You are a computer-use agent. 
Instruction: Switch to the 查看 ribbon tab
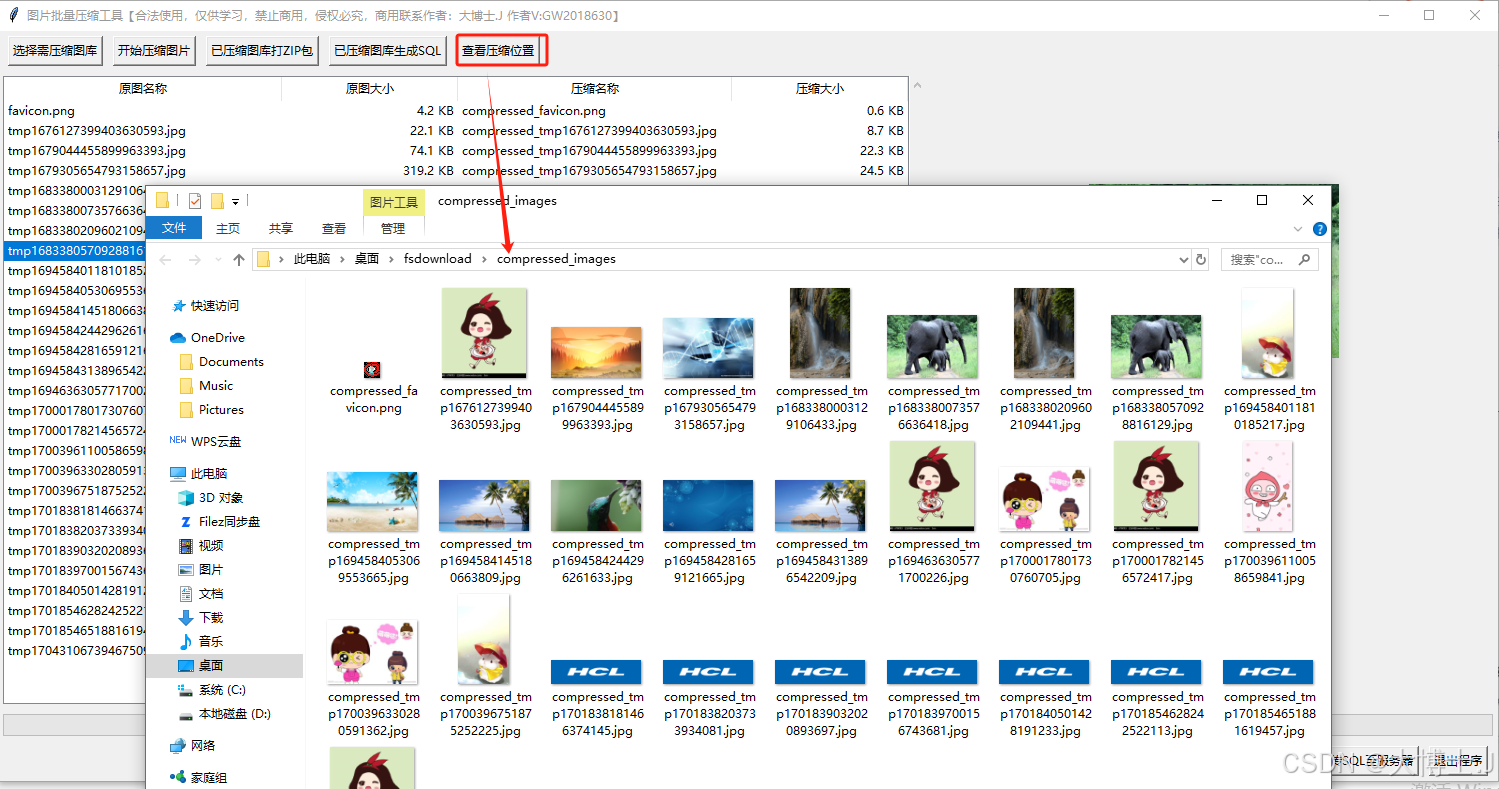click(334, 228)
